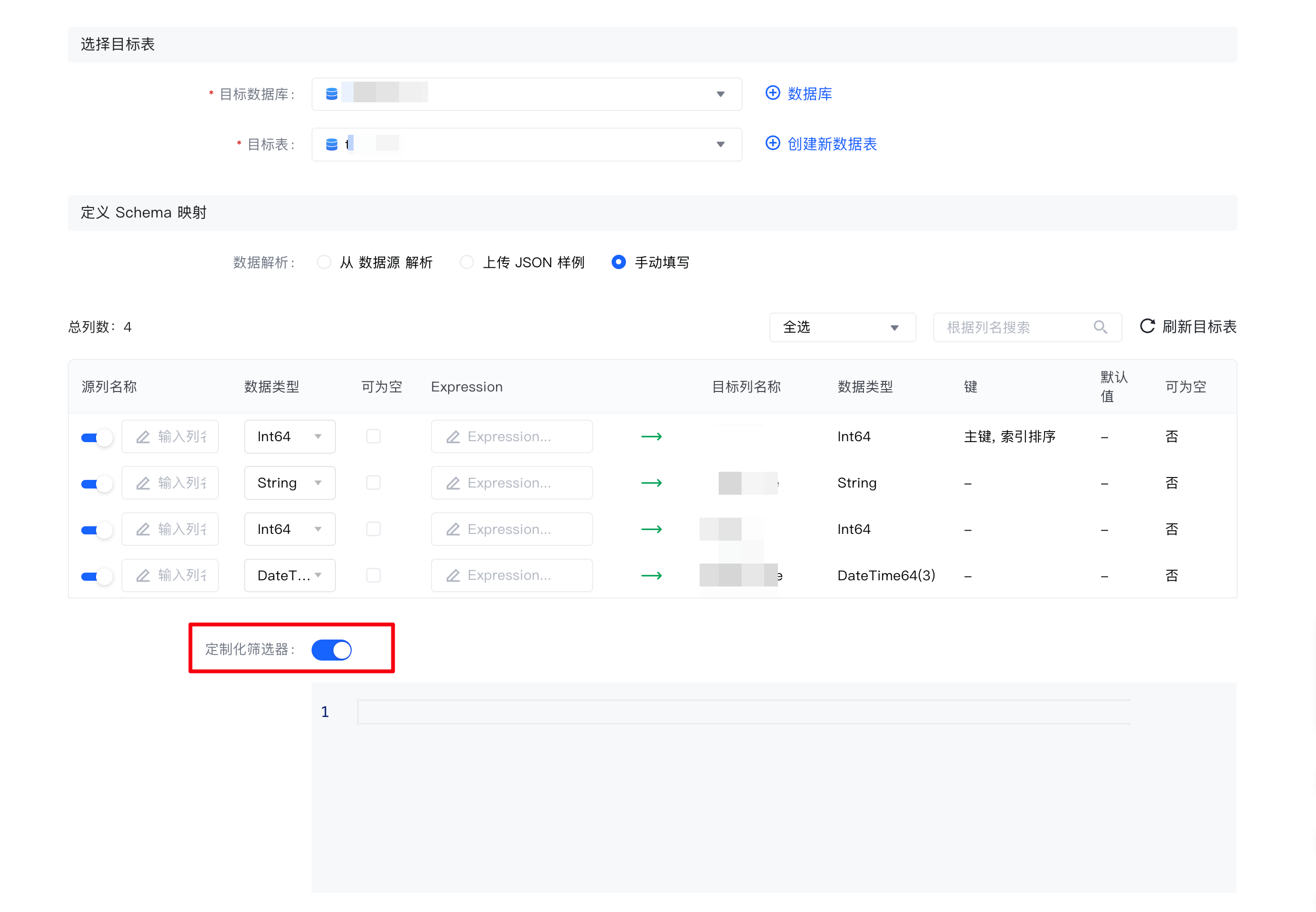The width and height of the screenshot is (1316, 912).
Task: Click the 创建新数据表 link
Action: coord(831,144)
